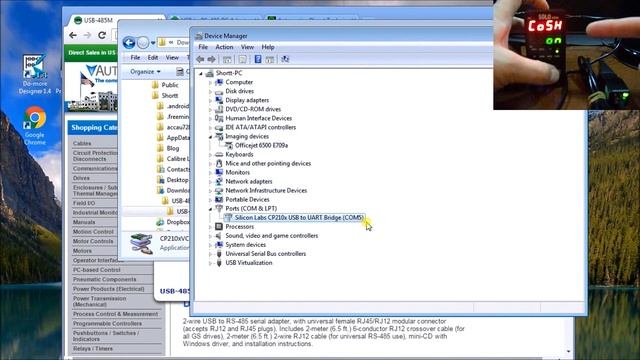
Task: Open the Motion Control category link
Action: point(93,232)
